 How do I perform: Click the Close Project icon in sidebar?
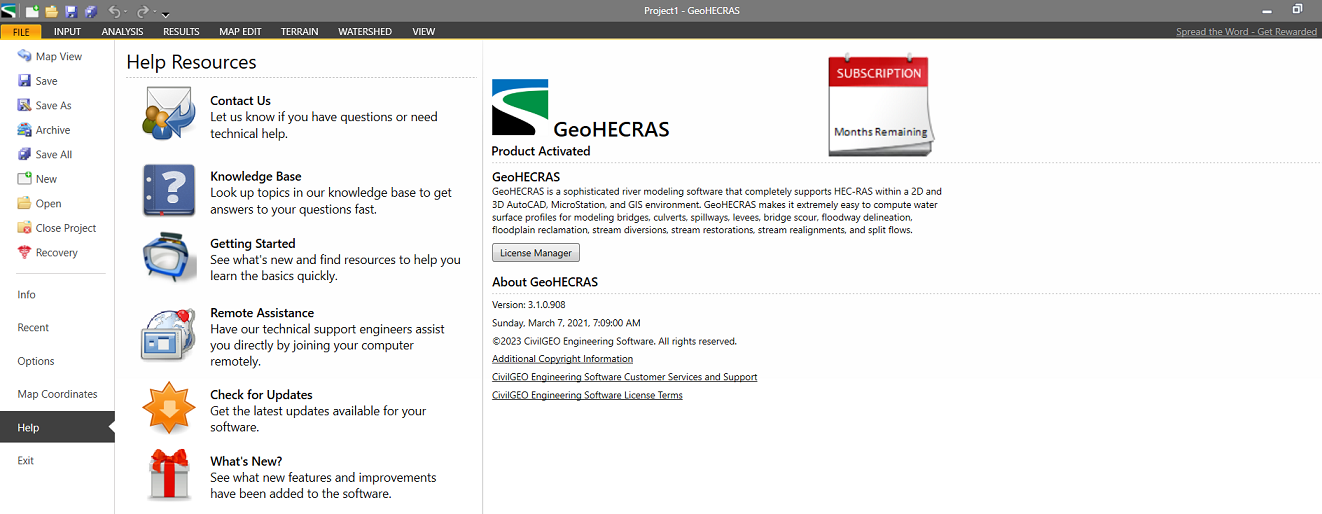[25, 228]
